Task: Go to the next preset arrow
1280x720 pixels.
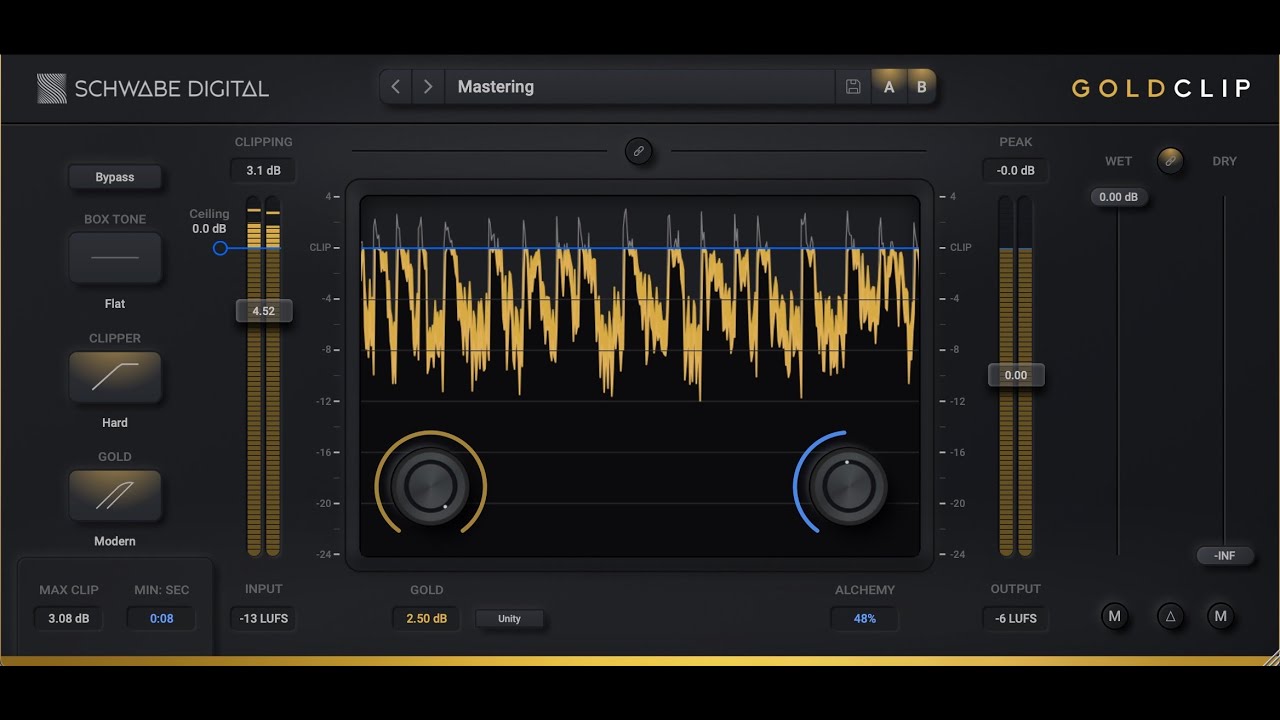Action: [x=428, y=87]
